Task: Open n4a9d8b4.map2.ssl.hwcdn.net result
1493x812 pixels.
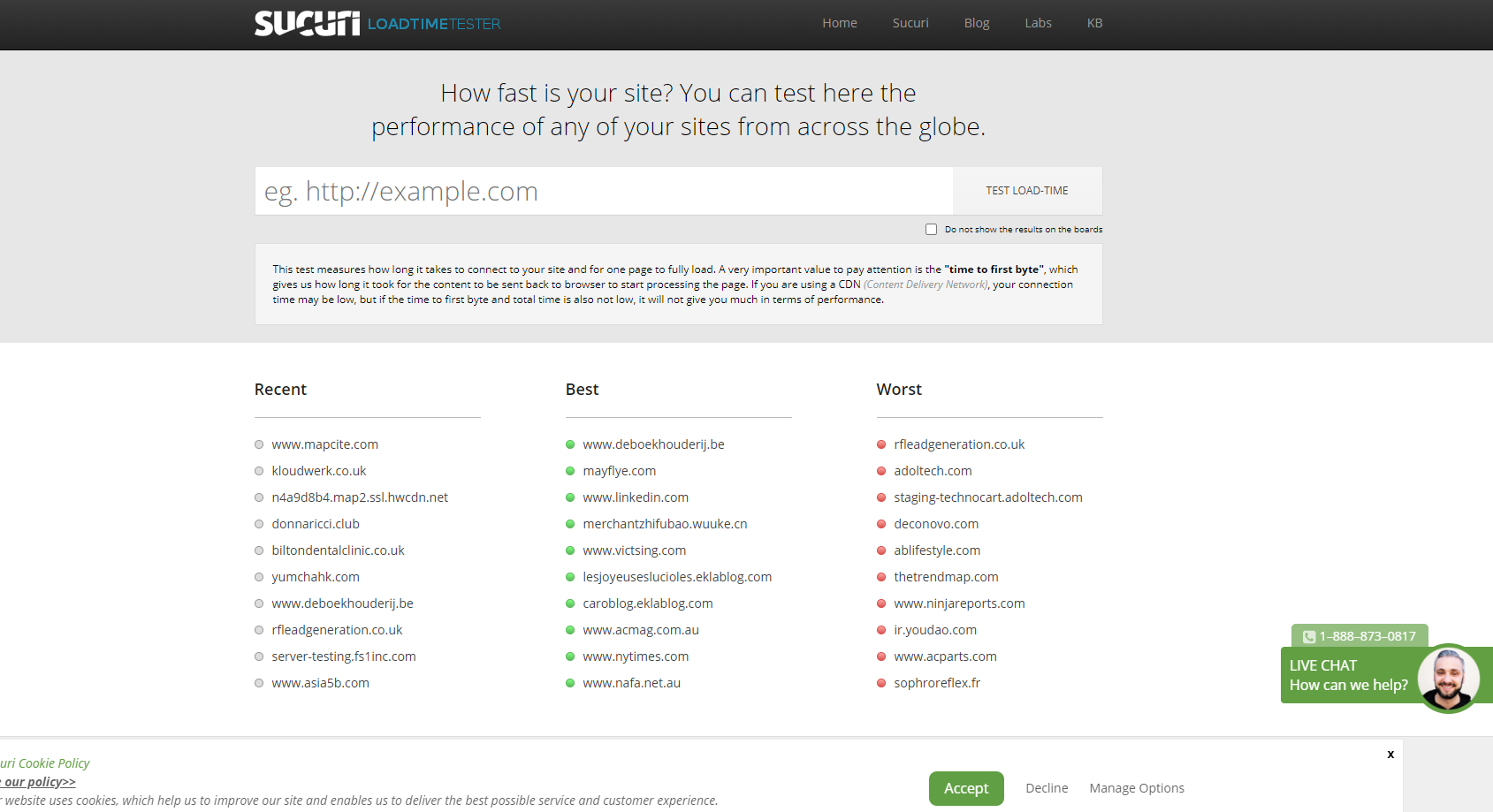Action: (360, 497)
